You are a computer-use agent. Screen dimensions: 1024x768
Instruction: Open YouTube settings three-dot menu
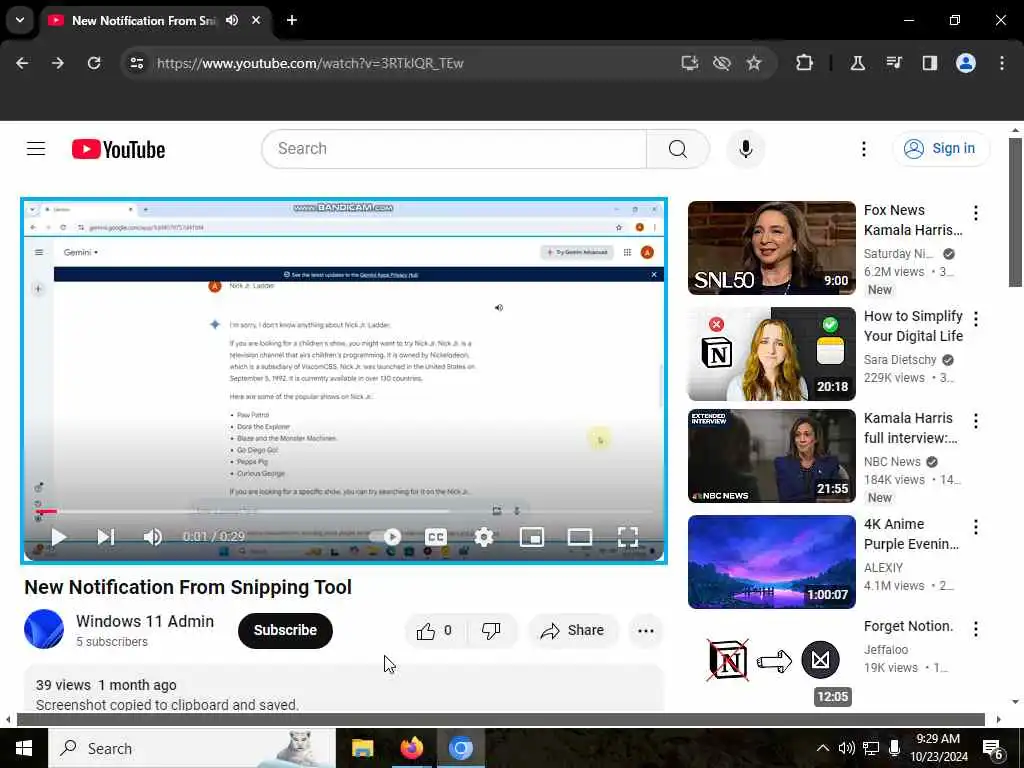click(x=863, y=149)
